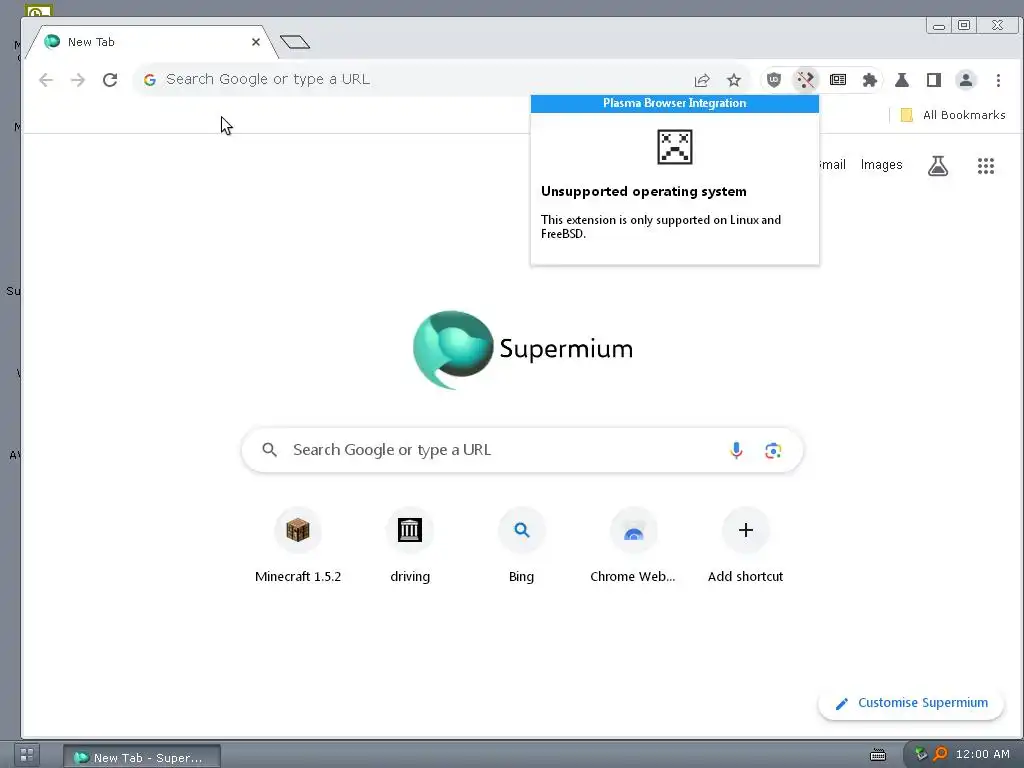The image size is (1024, 768).
Task: Open the toolbar flask experiments icon
Action: click(x=902, y=80)
